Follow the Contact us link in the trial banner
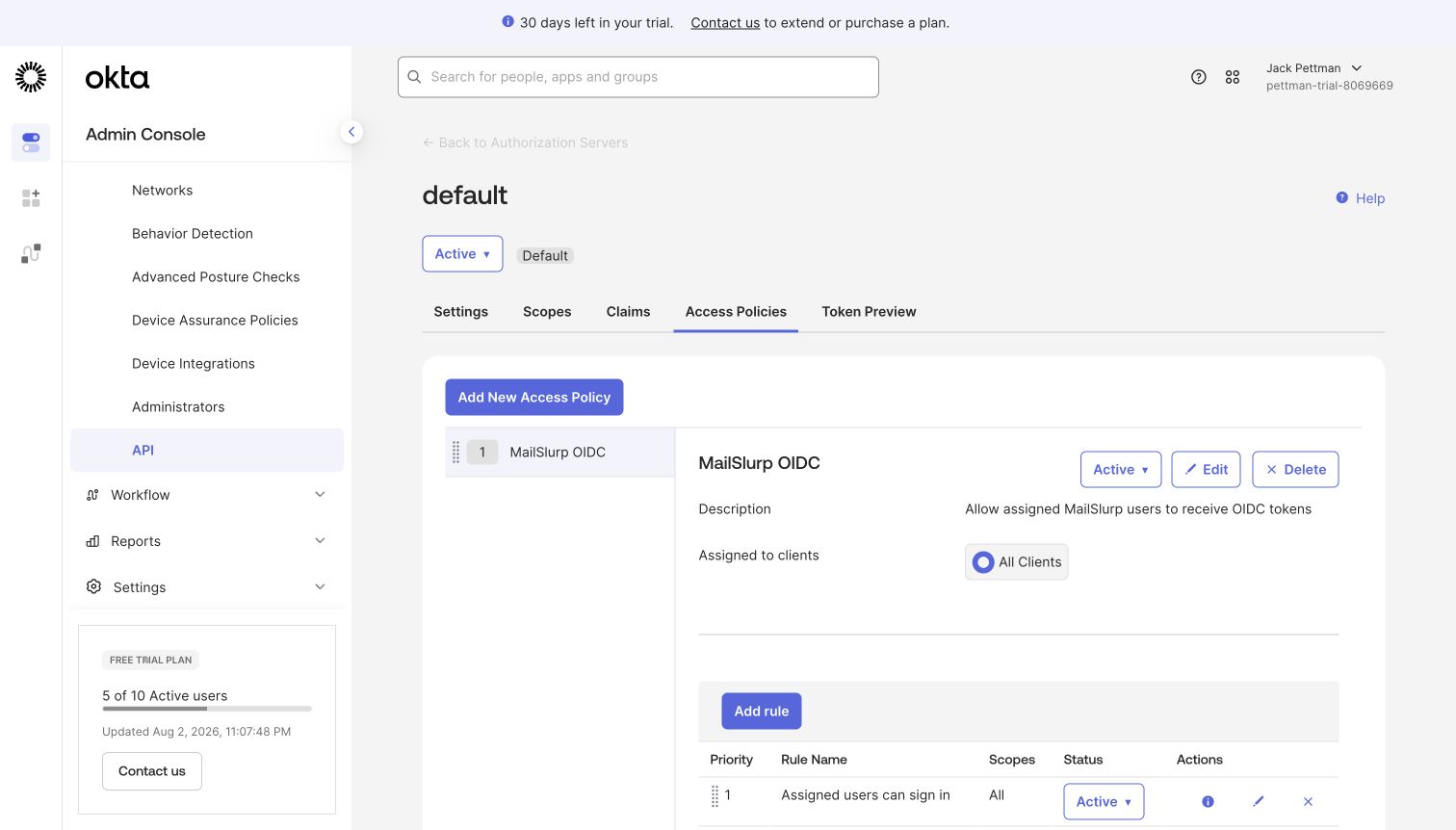Viewport: 1456px width, 830px height. pyautogui.click(x=725, y=22)
